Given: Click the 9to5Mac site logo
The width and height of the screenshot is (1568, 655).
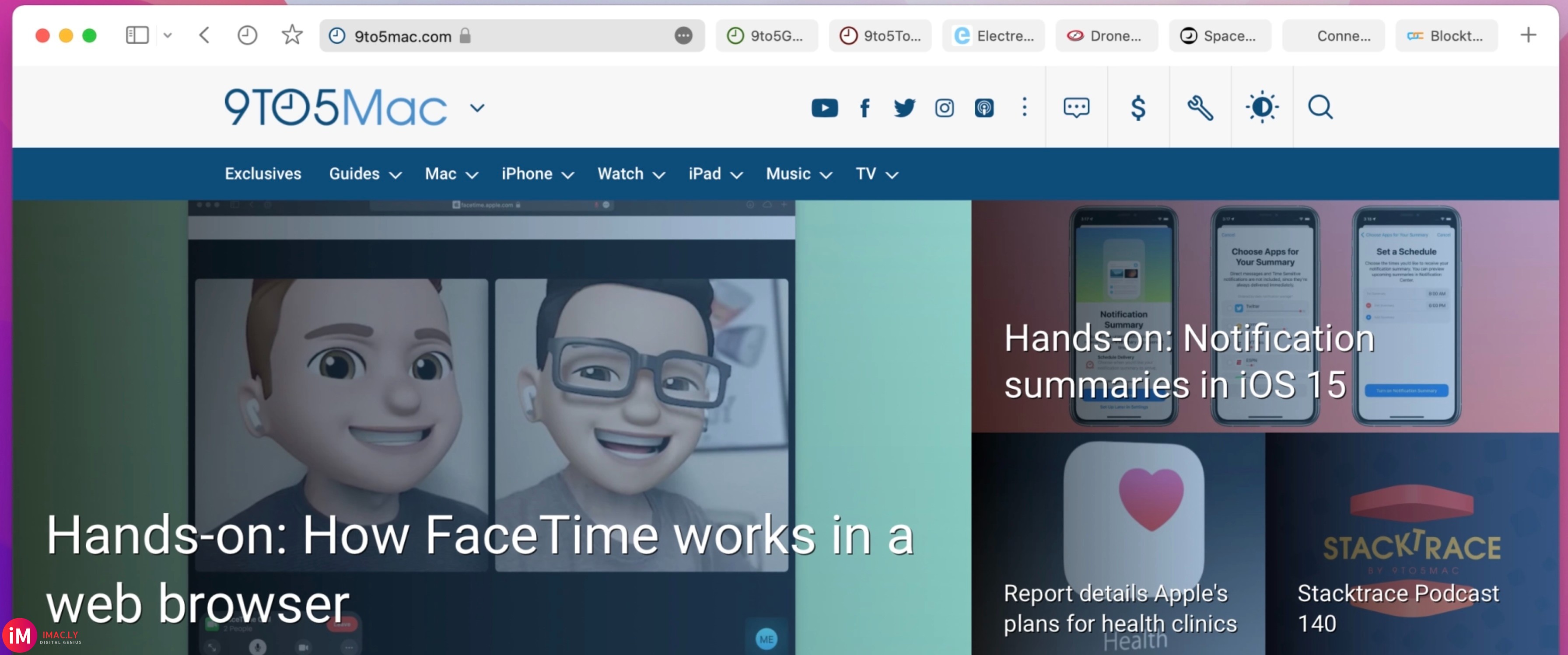Looking at the screenshot, I should point(336,108).
